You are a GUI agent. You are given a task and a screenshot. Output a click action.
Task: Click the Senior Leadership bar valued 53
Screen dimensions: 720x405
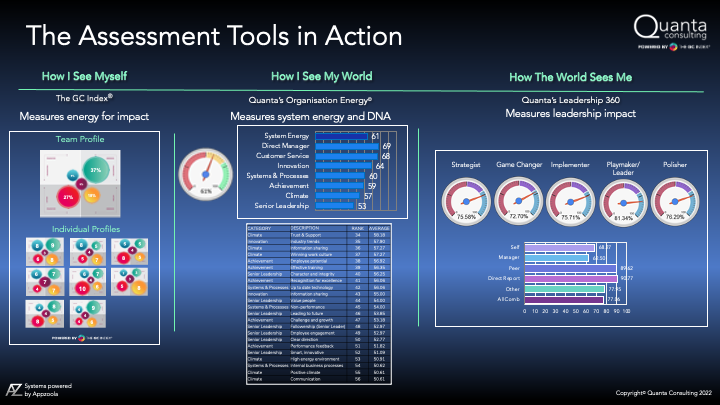[335, 206]
